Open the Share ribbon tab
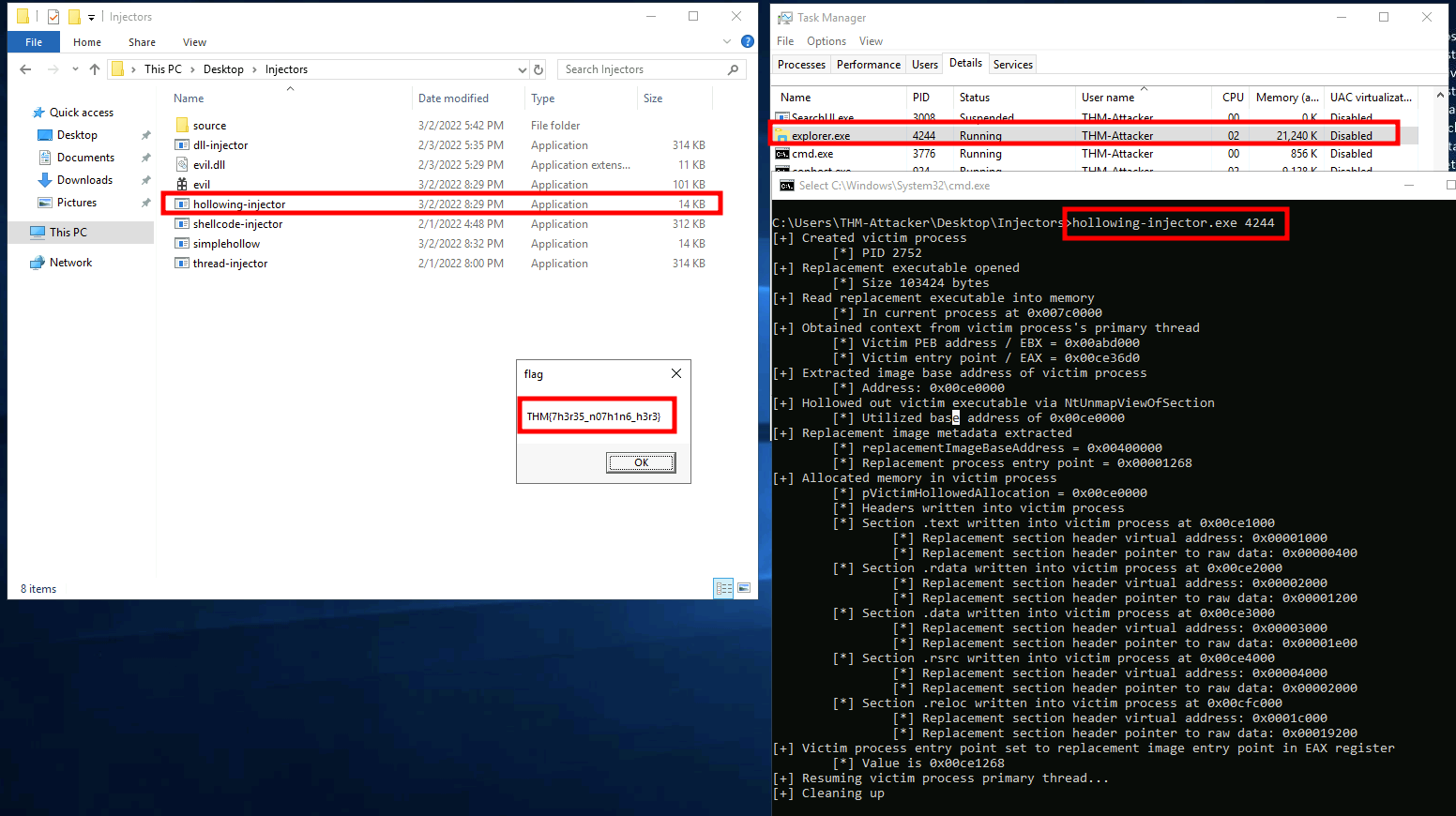 (x=143, y=42)
